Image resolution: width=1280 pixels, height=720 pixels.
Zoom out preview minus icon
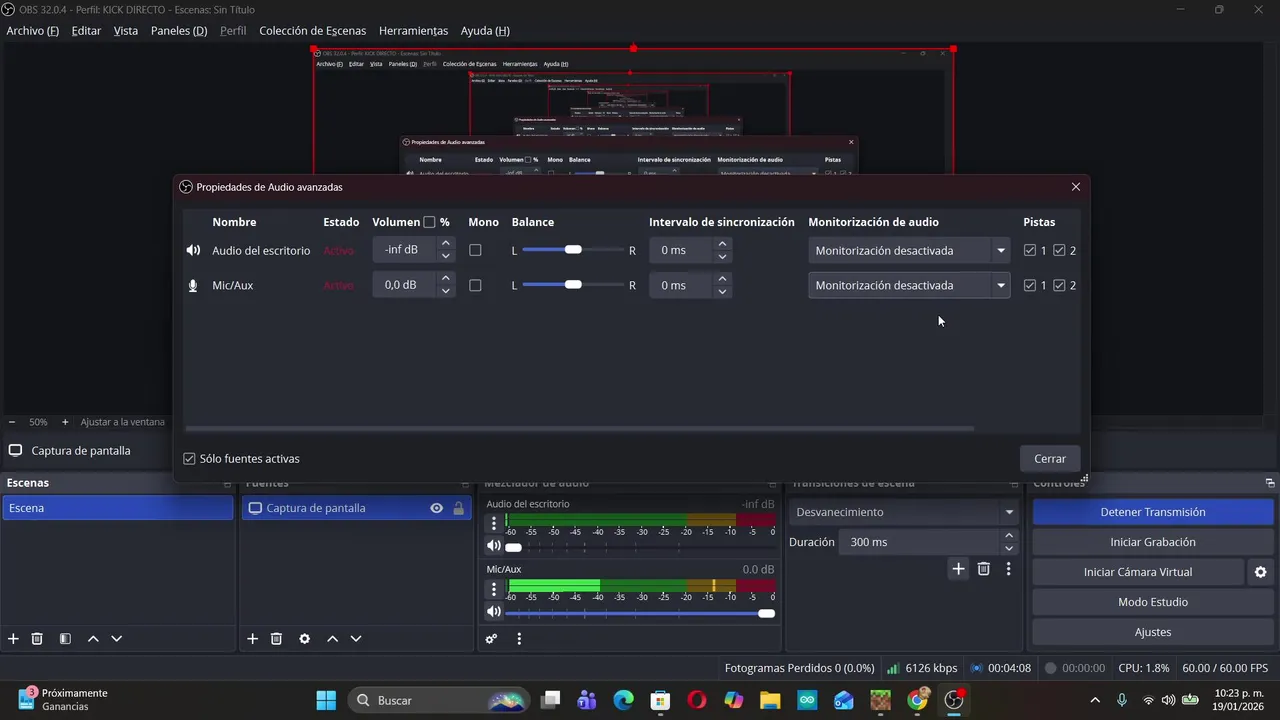12,422
